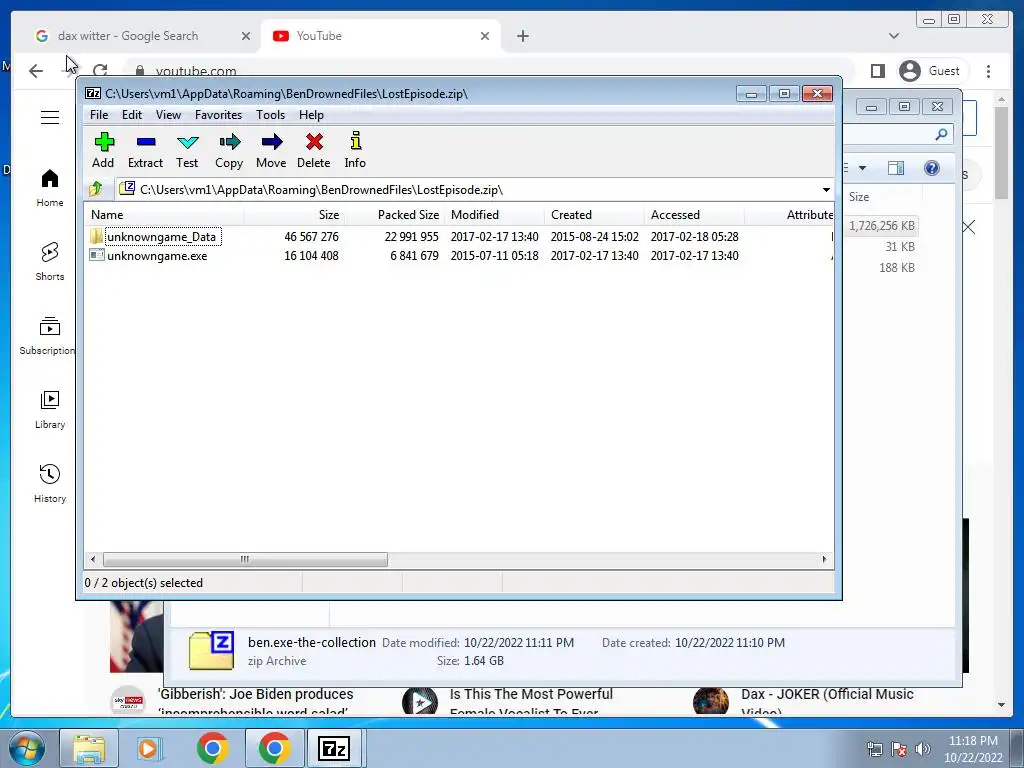The height and width of the screenshot is (768, 1024).
Task: Open a new Chrome tab
Action: 522,37
